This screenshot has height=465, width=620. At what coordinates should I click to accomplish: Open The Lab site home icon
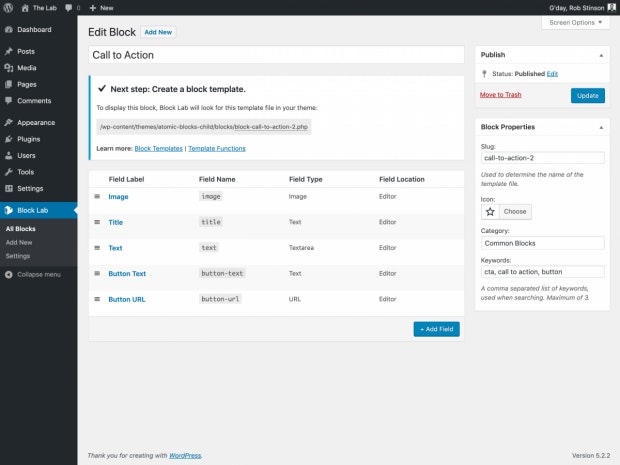point(25,8)
